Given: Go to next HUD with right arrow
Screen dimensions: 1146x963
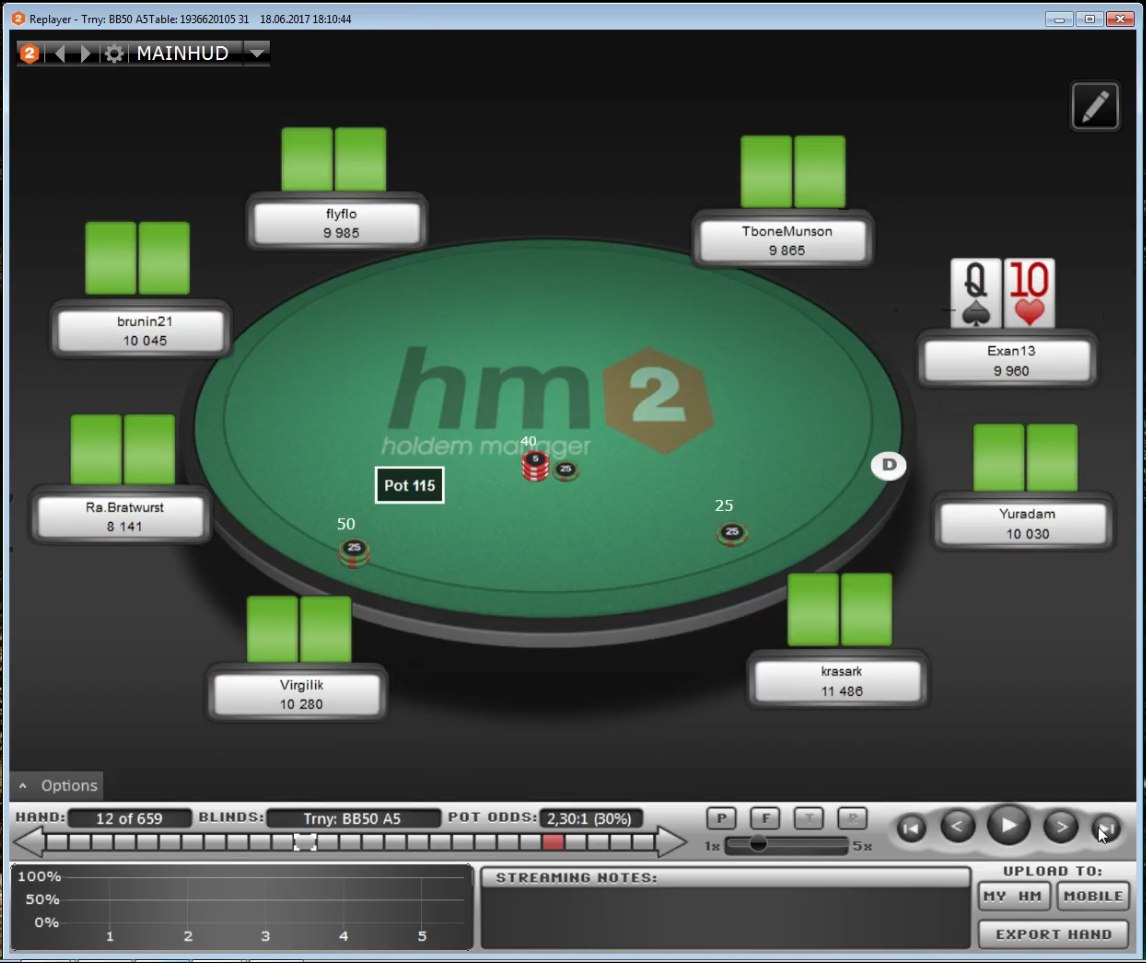Looking at the screenshot, I should coord(85,53).
